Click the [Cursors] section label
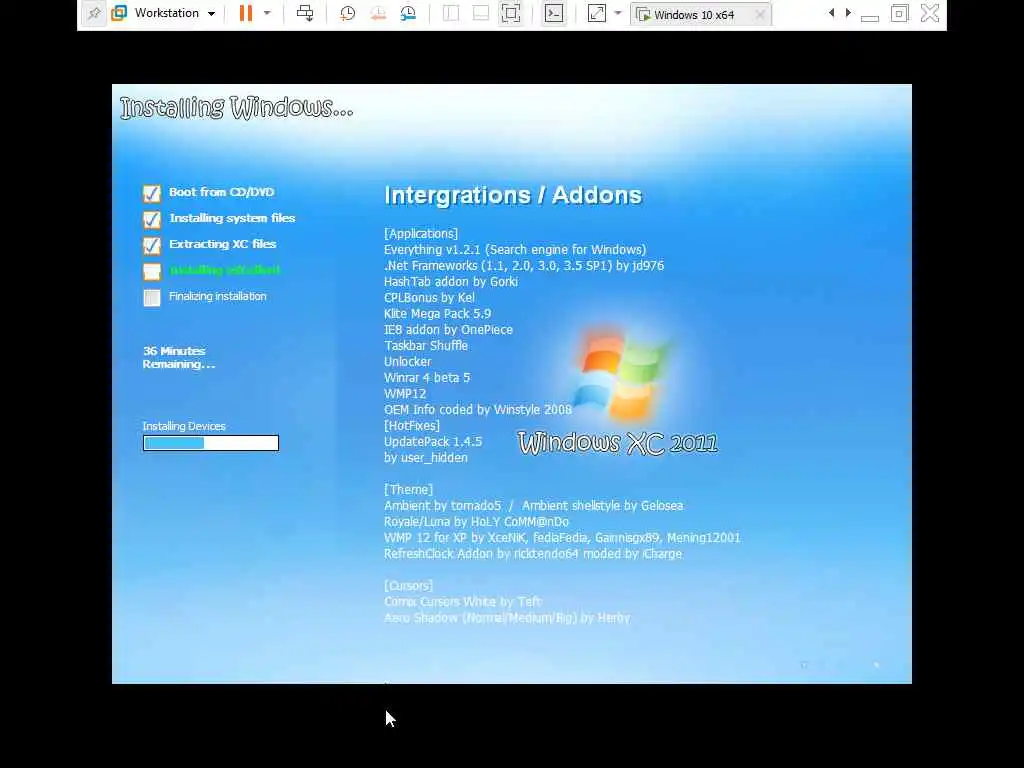 click(x=408, y=585)
